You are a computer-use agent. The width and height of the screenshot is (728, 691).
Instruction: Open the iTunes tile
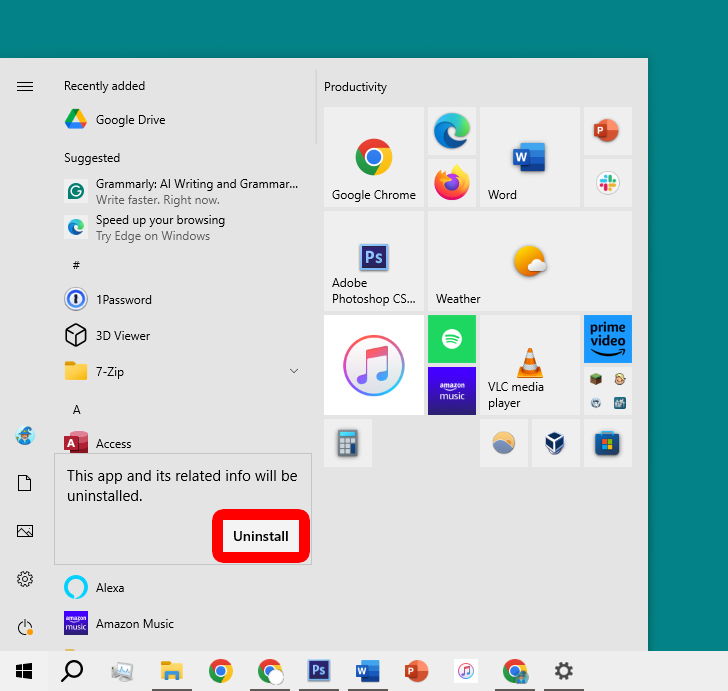[x=374, y=365]
